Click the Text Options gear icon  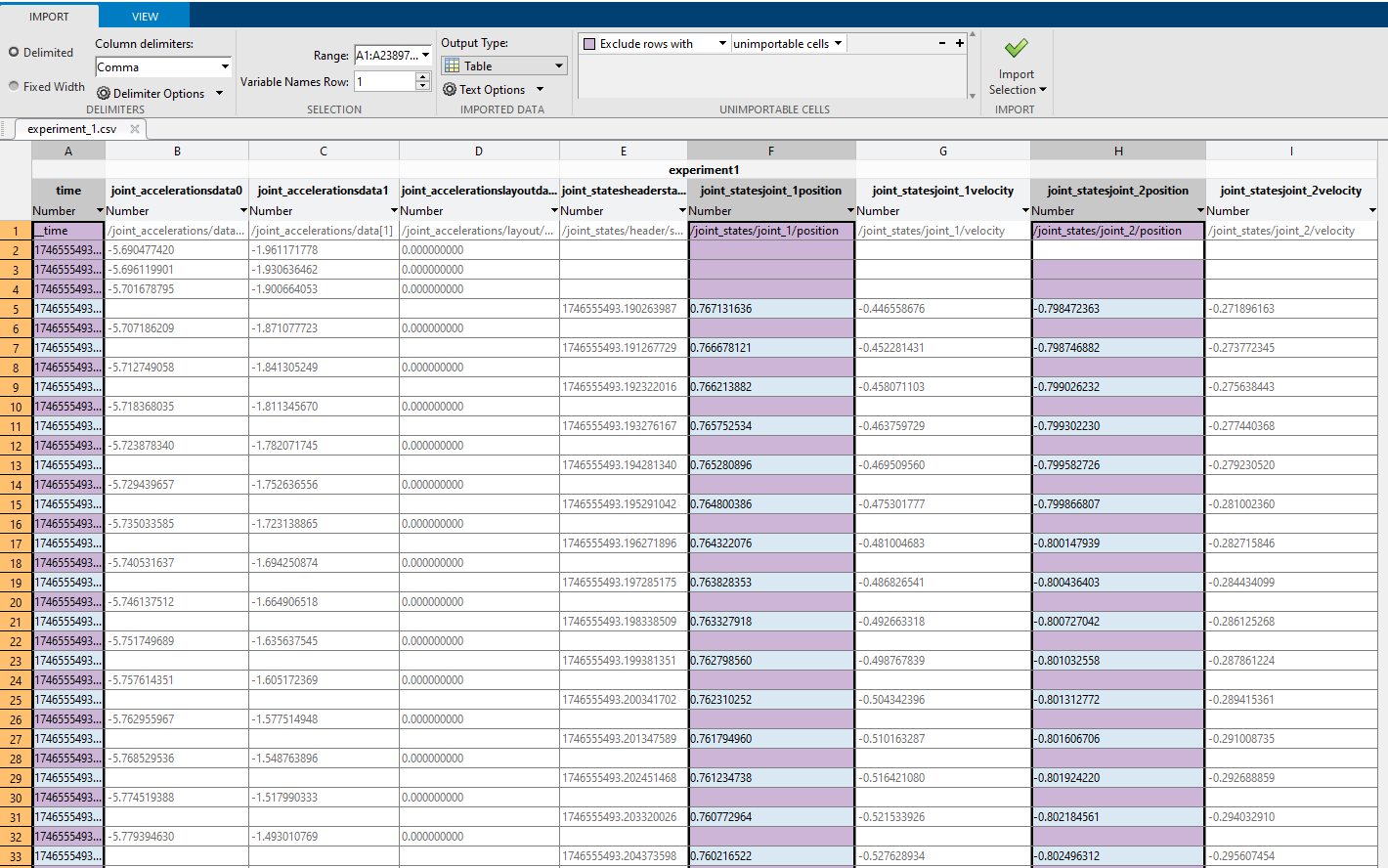[x=450, y=89]
